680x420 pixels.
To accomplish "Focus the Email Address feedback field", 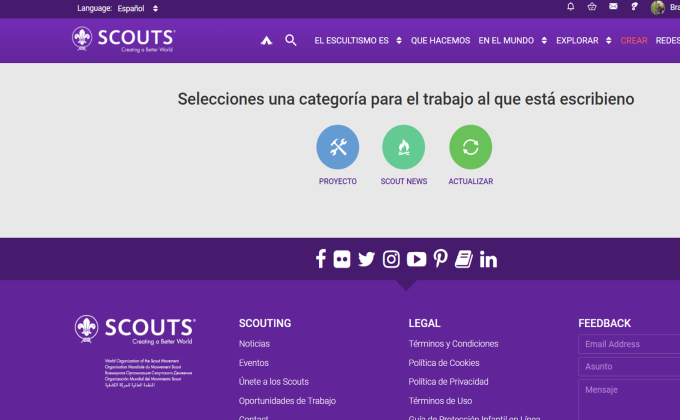I will pyautogui.click(x=629, y=344).
